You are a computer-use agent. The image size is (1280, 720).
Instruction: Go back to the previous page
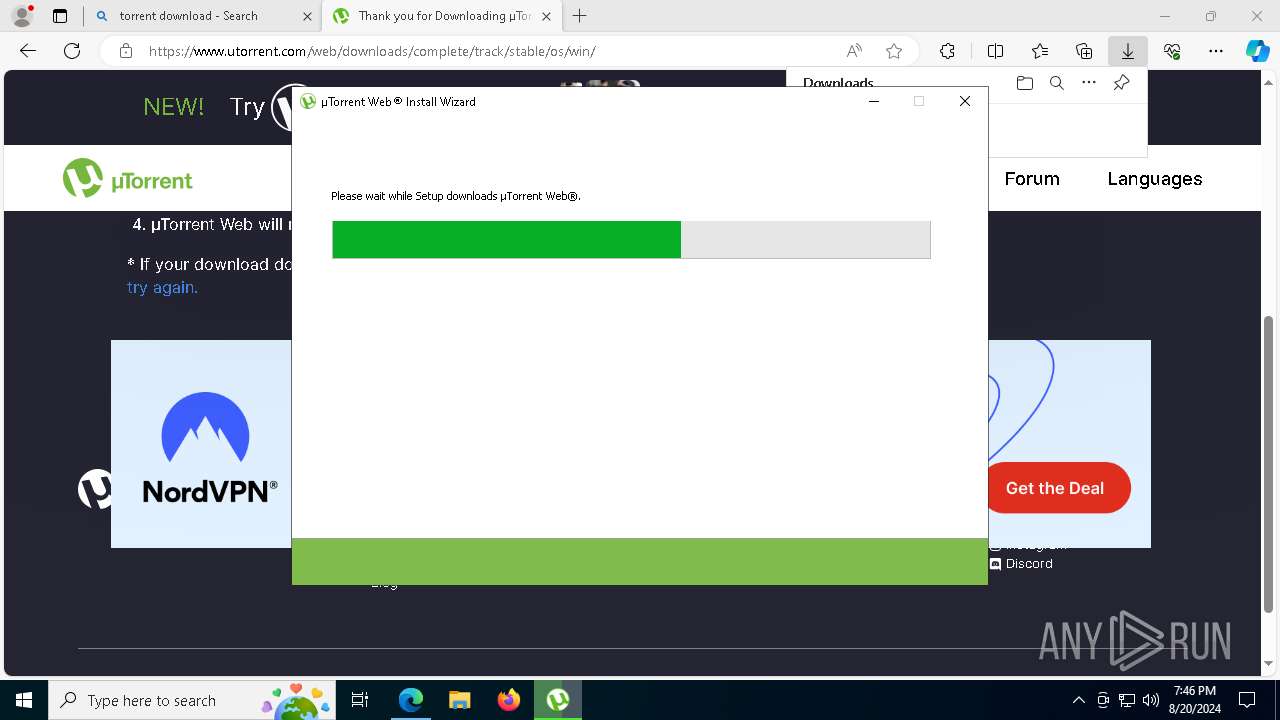click(x=28, y=51)
